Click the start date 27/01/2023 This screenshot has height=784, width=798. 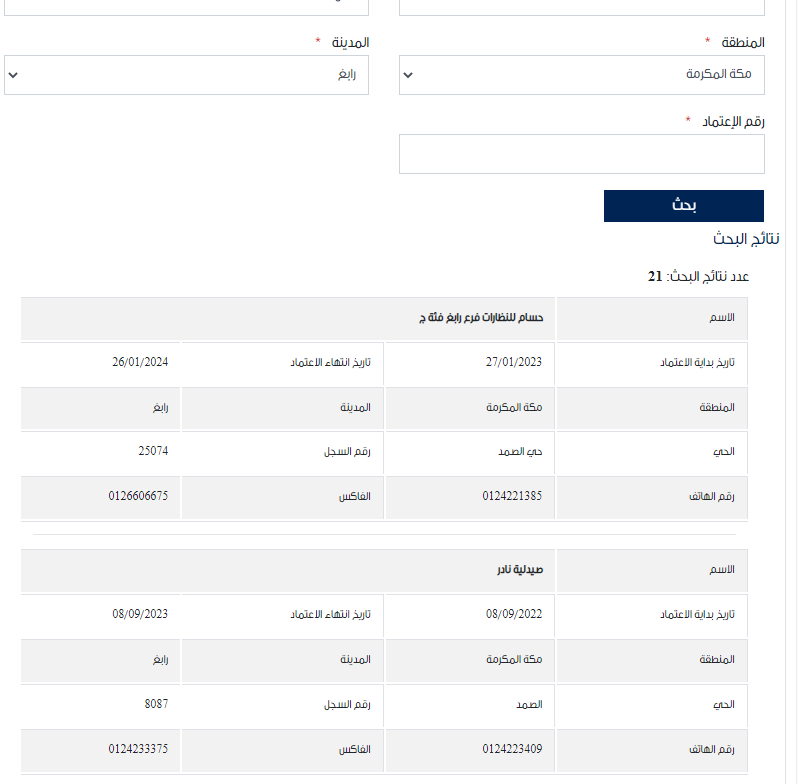tap(514, 362)
